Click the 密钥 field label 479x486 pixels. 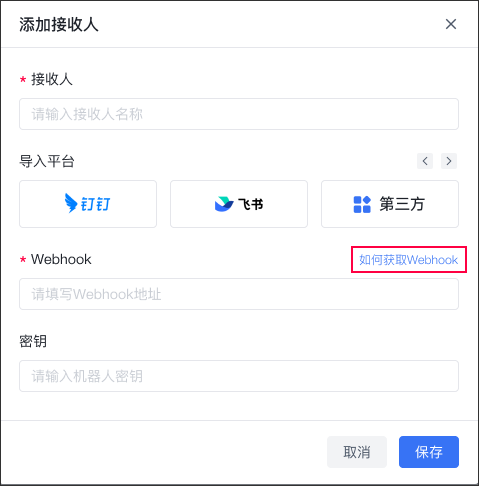coord(33,341)
